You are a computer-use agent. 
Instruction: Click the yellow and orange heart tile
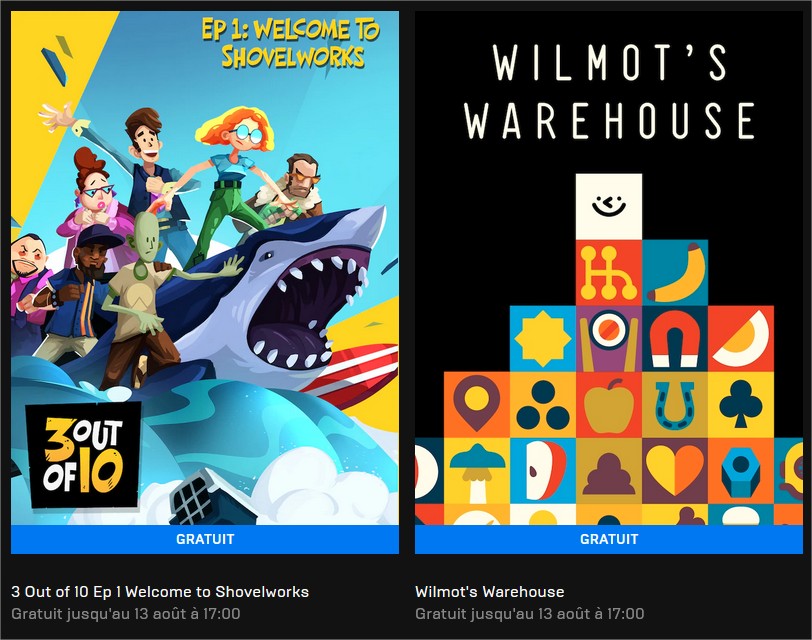pyautogui.click(x=675, y=470)
